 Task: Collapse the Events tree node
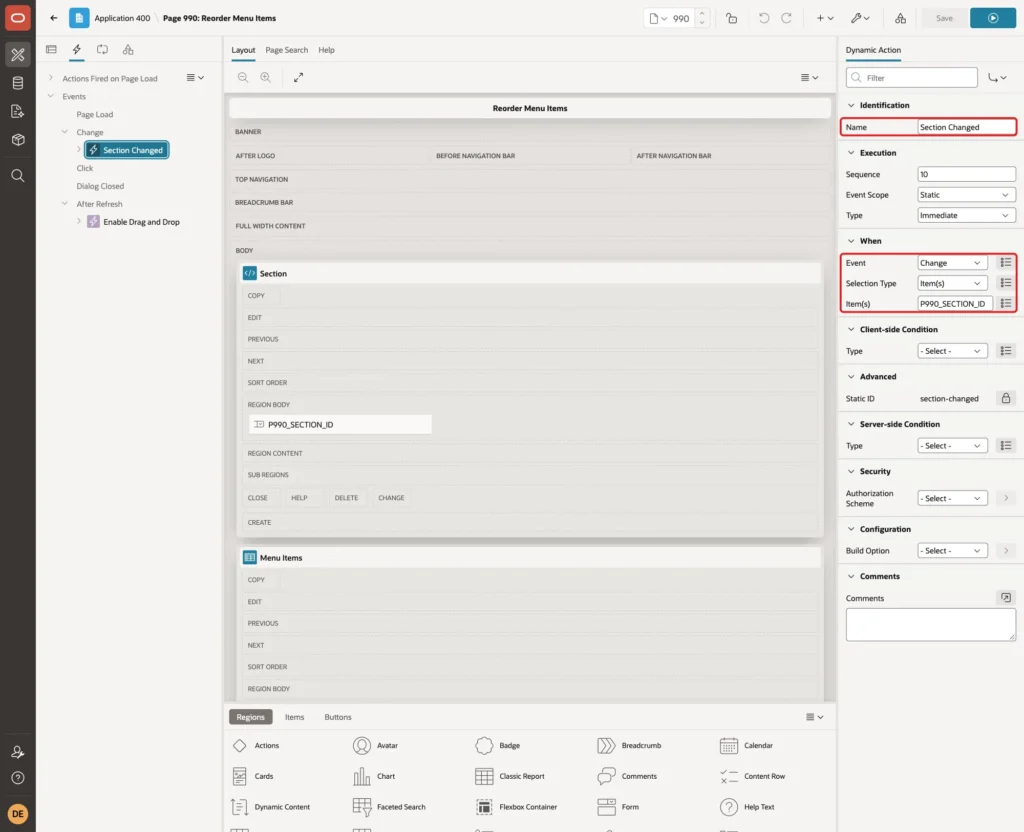(50, 96)
